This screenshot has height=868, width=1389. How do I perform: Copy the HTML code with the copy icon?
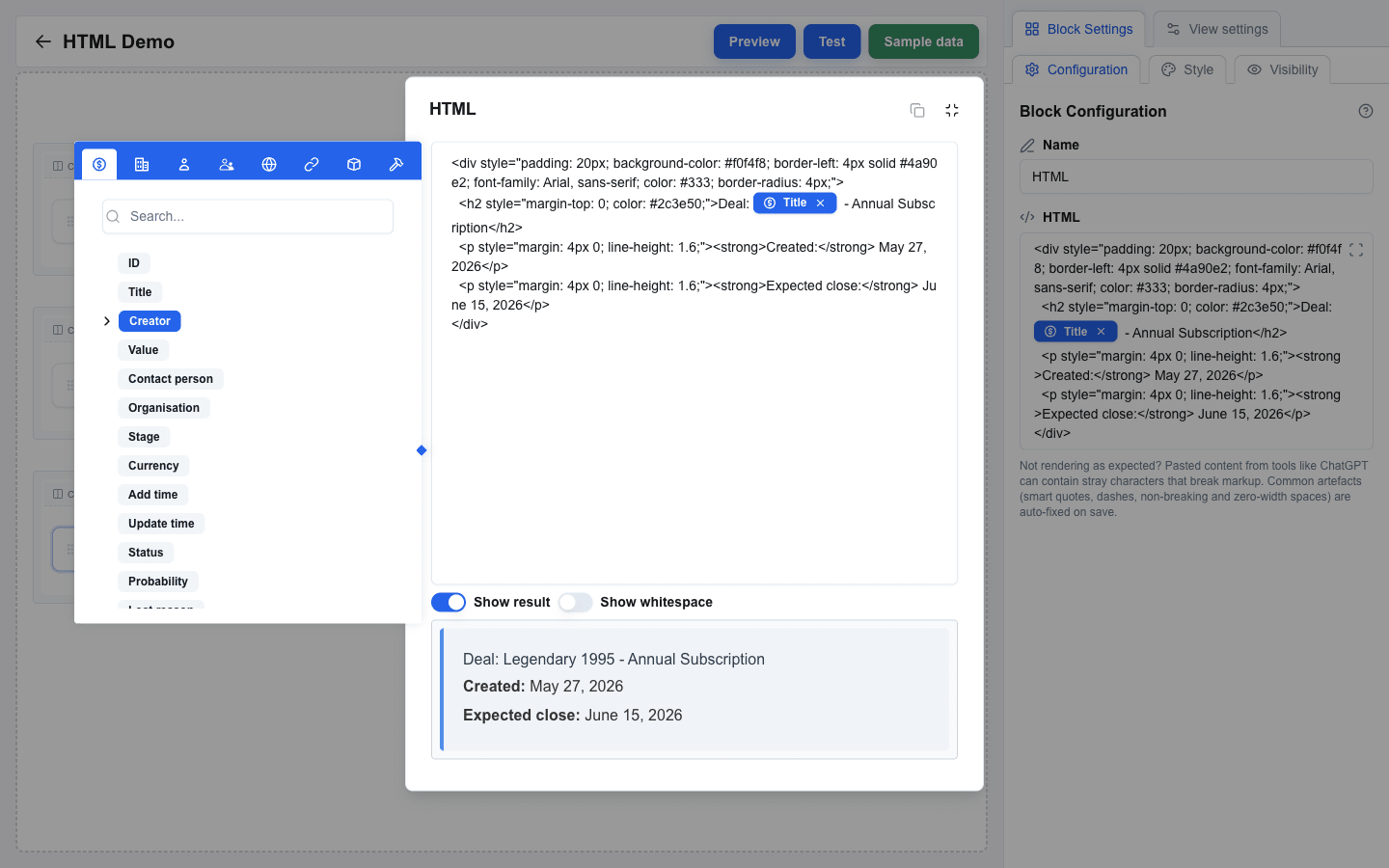(x=917, y=110)
